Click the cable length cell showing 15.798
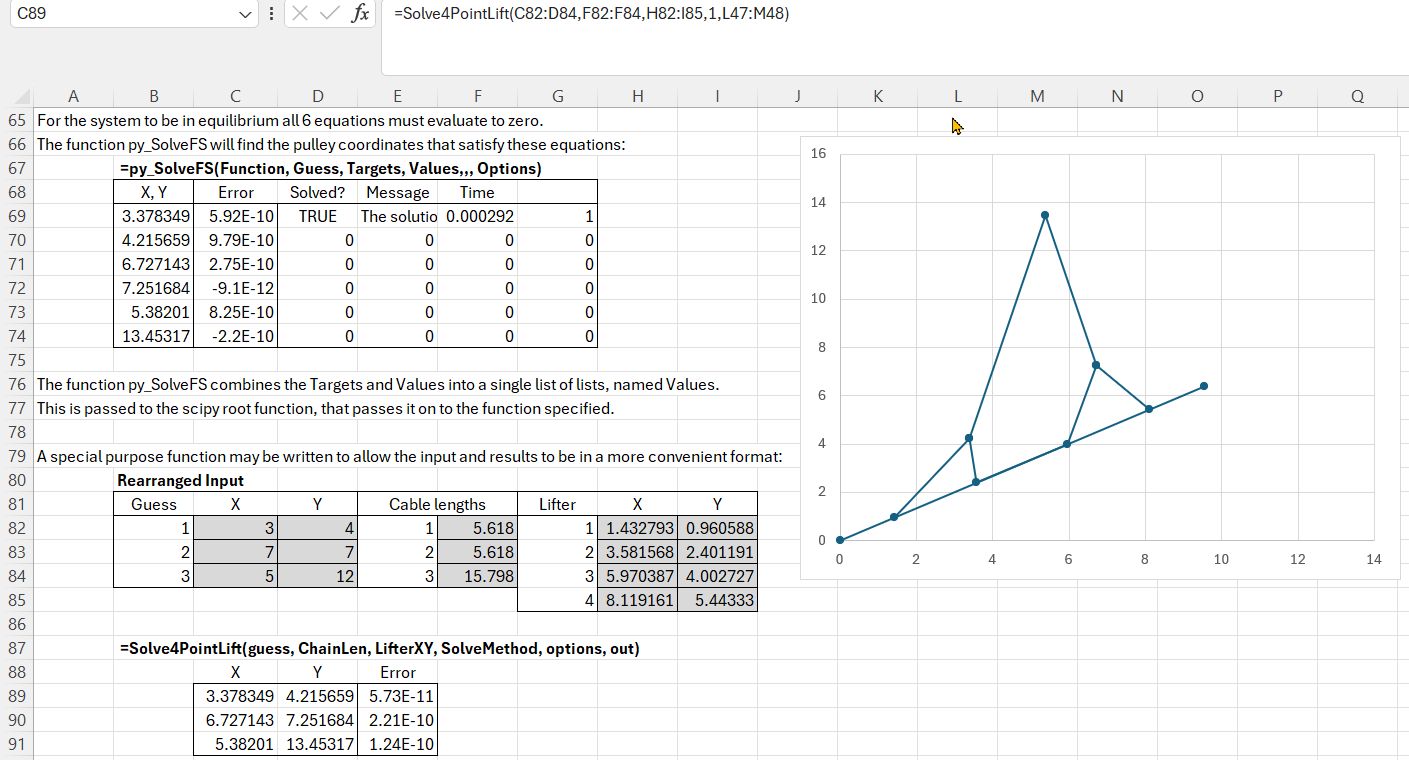The height and width of the screenshot is (760, 1409). [x=478, y=577]
